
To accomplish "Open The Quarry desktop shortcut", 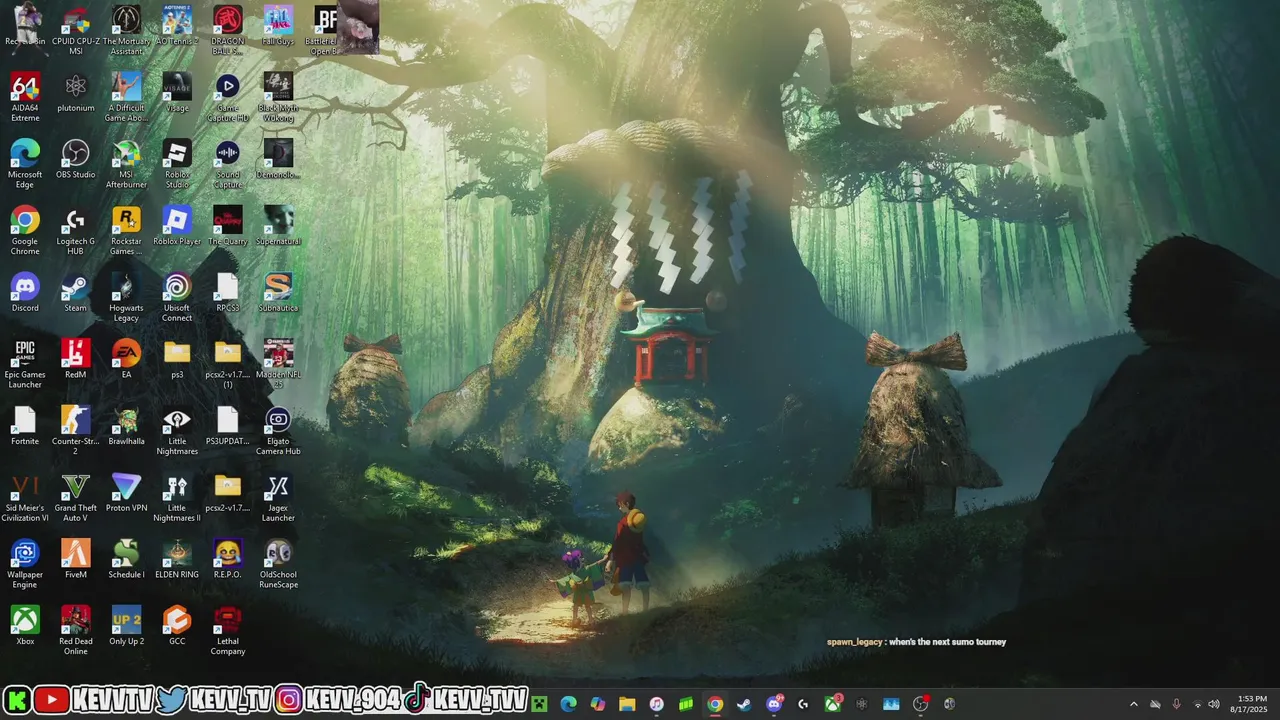I will click(228, 226).
